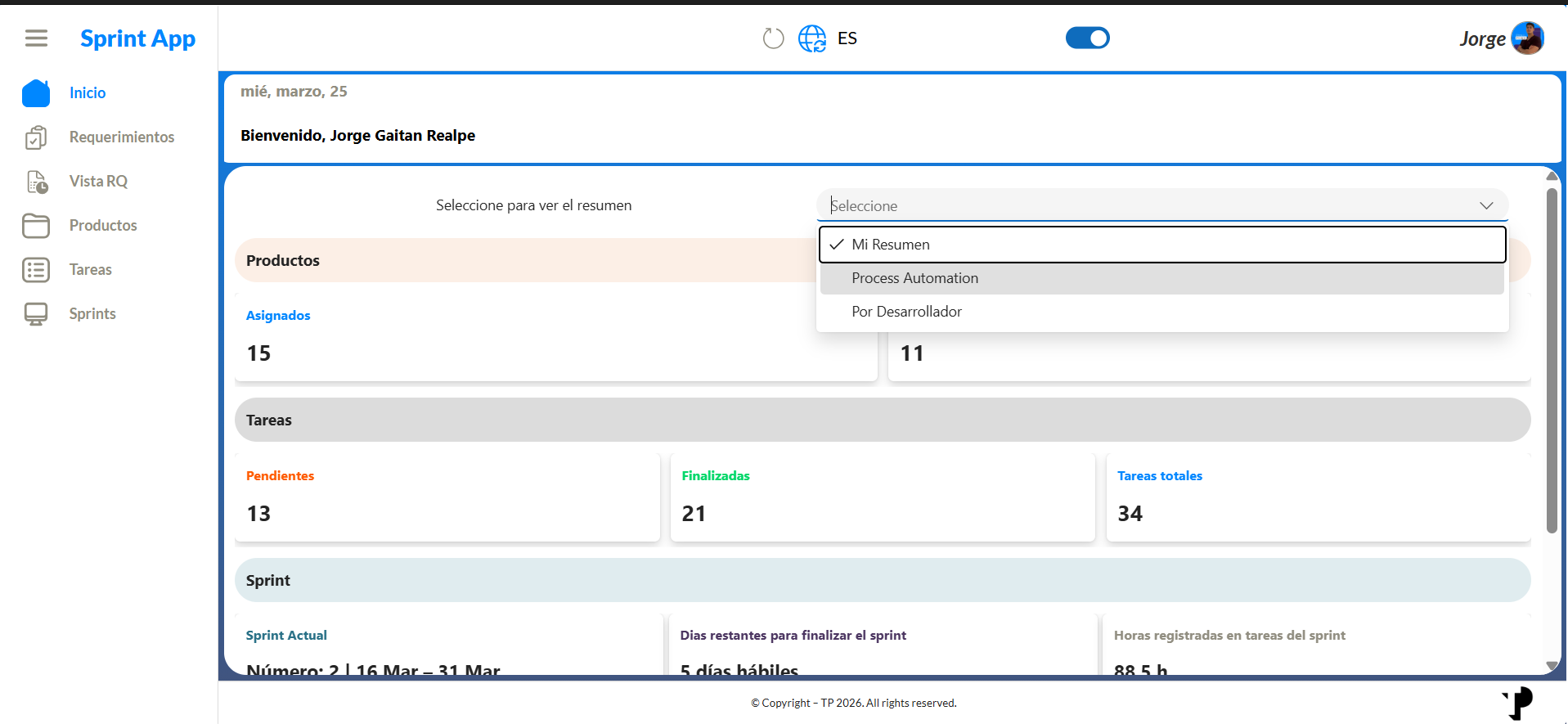Click the Pendientes label
Image resolution: width=1568 pixels, height=724 pixels.
280,476
